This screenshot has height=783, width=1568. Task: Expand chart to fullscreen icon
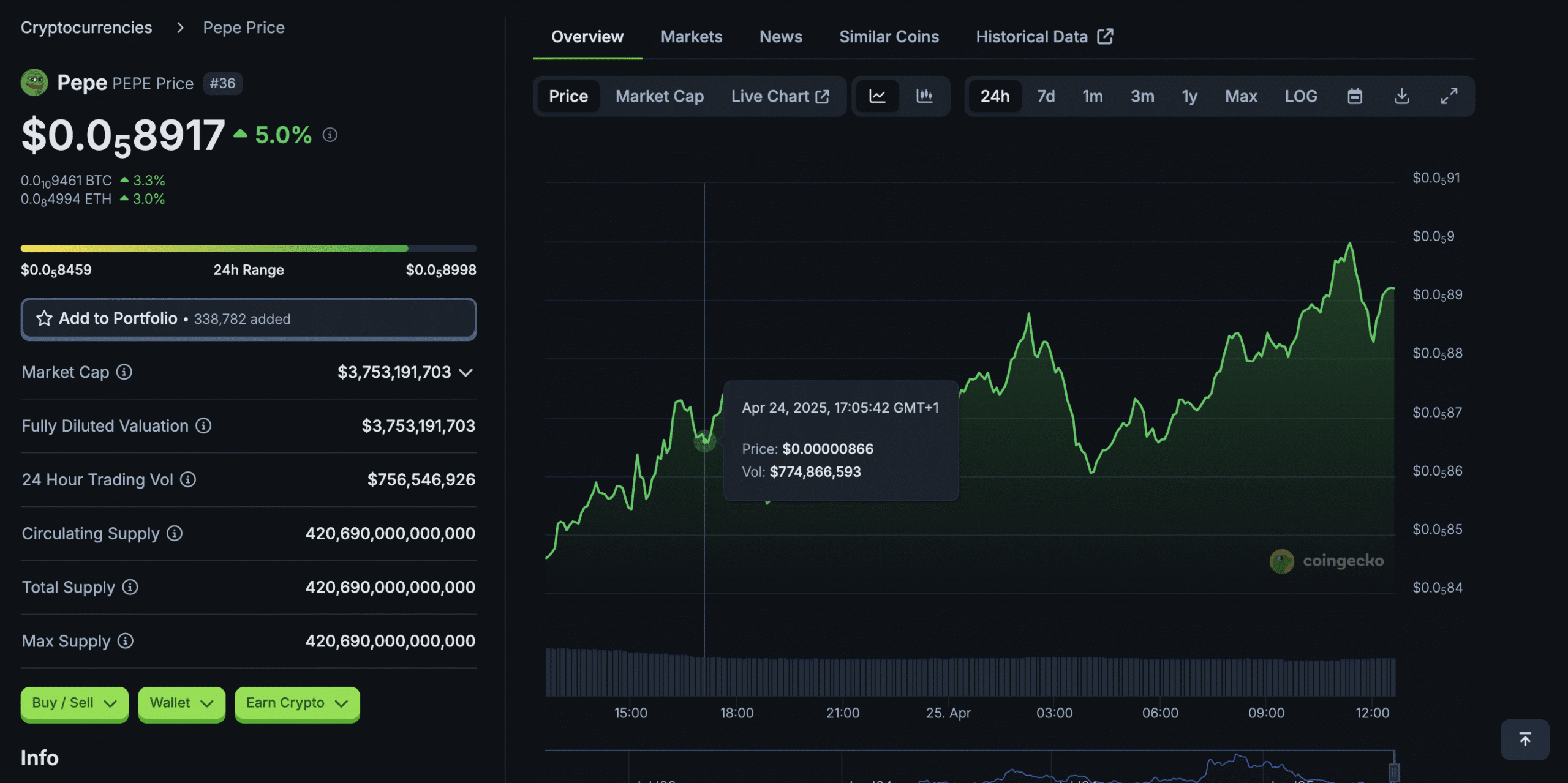tap(1449, 96)
